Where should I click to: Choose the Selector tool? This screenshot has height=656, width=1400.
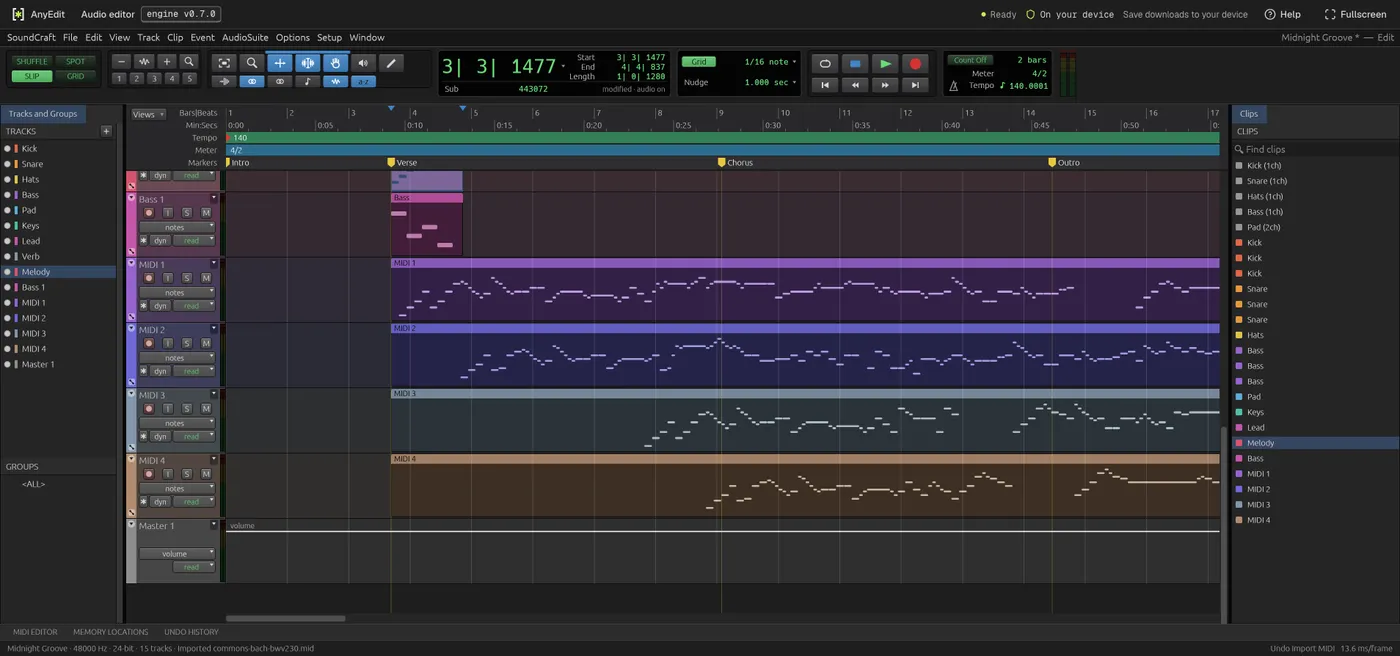(x=308, y=63)
